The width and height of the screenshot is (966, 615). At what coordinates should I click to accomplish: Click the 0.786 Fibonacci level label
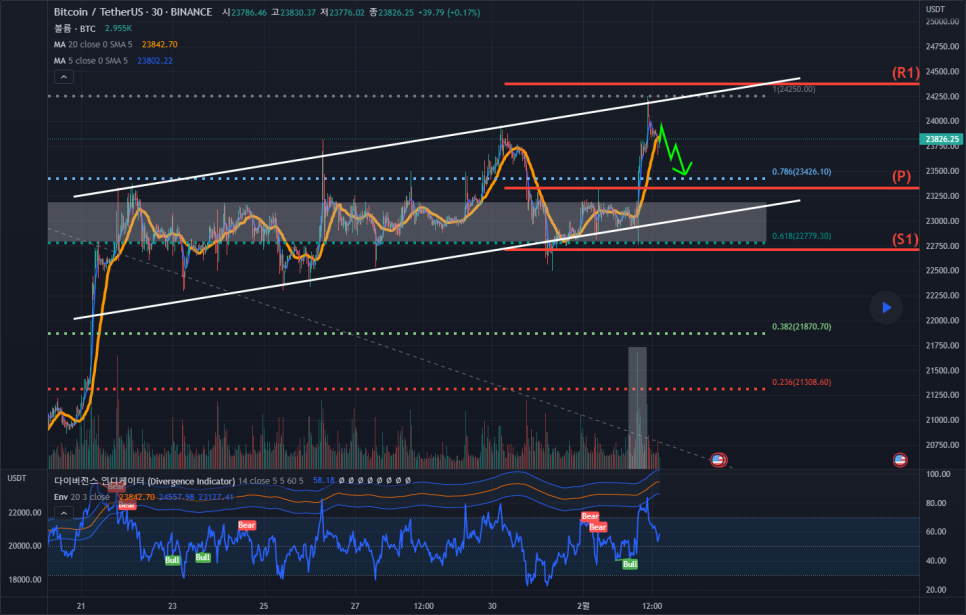801,171
